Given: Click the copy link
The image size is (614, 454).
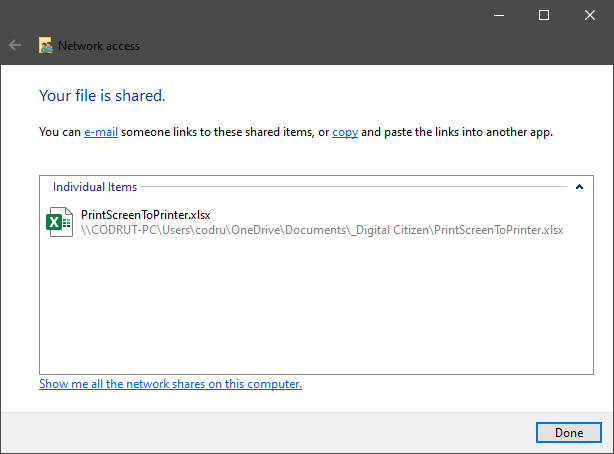Looking at the screenshot, I should [345, 132].
